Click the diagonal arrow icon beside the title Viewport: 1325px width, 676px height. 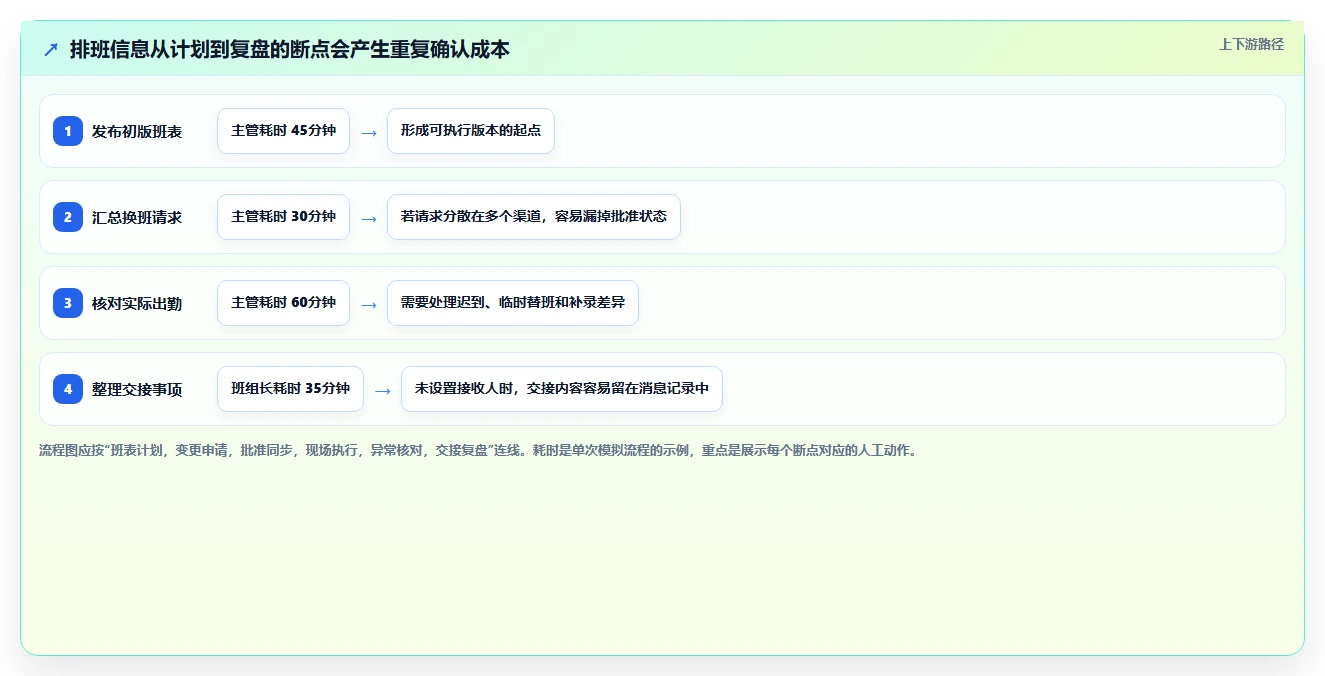pyautogui.click(x=51, y=50)
